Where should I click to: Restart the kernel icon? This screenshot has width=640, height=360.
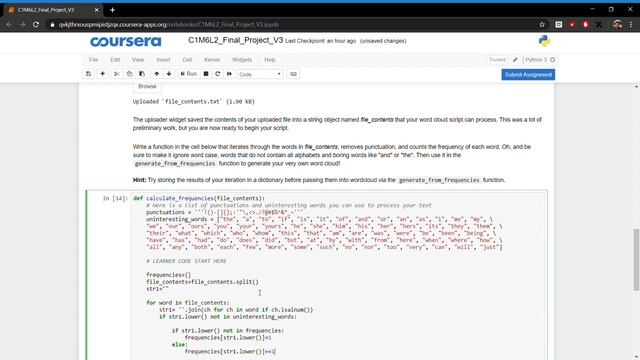pyautogui.click(x=218, y=74)
